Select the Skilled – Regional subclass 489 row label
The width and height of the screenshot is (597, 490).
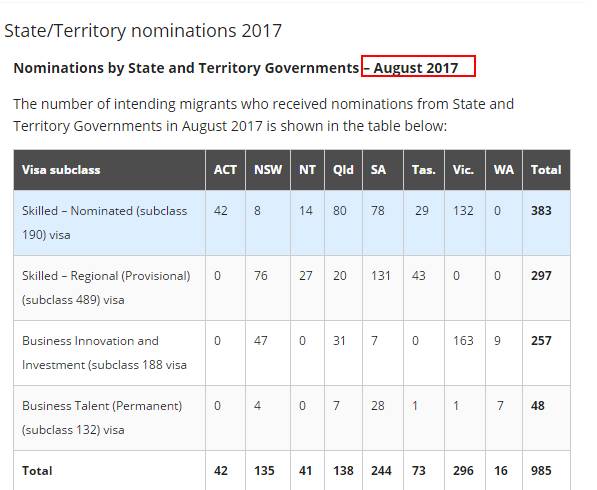(x=106, y=288)
